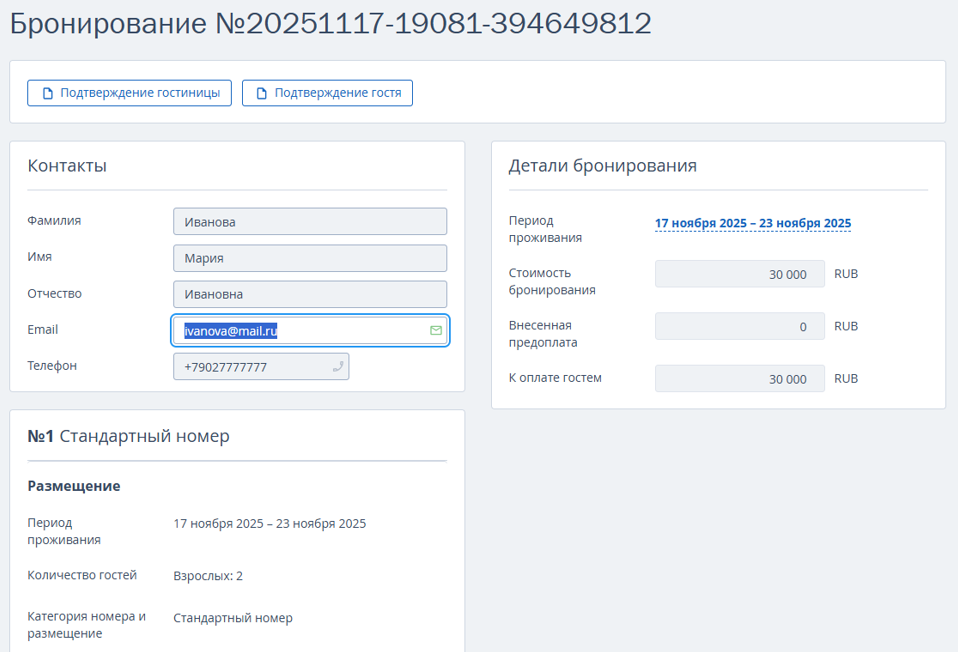Viewport: 958px width, 652px height.
Task: Click the Фамилия label
Action: click(54, 221)
